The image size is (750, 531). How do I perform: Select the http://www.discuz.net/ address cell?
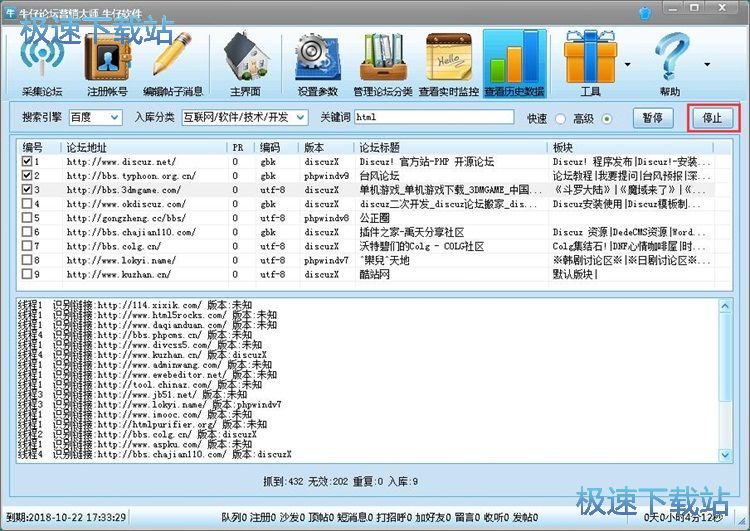121,162
